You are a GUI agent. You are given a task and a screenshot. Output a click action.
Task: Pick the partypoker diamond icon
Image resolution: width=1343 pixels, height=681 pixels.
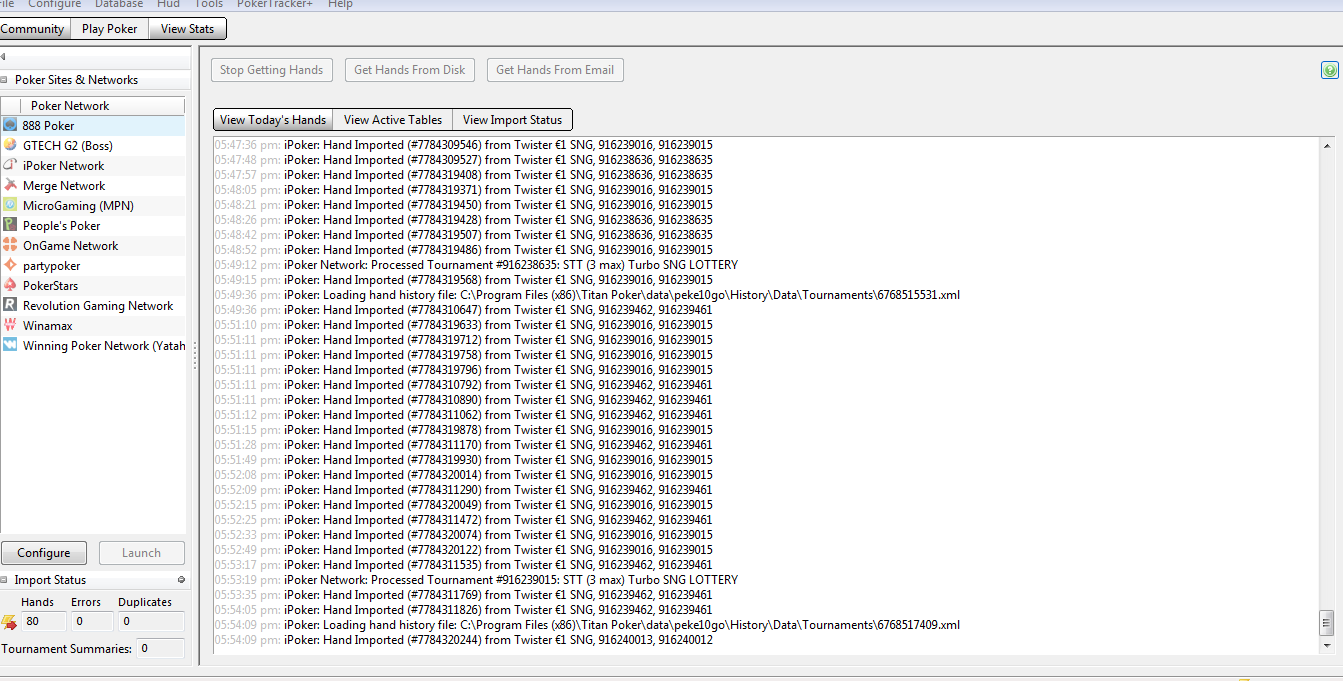pyautogui.click(x=10, y=265)
